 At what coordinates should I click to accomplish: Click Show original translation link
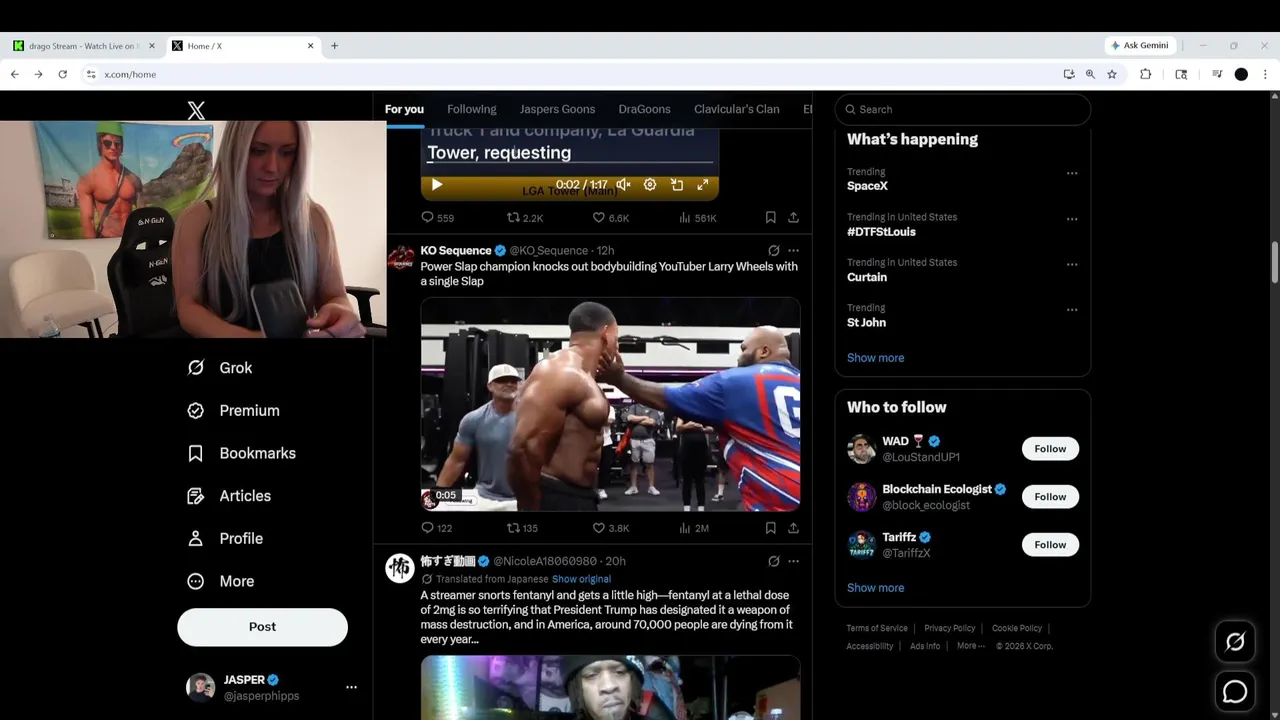coord(581,579)
